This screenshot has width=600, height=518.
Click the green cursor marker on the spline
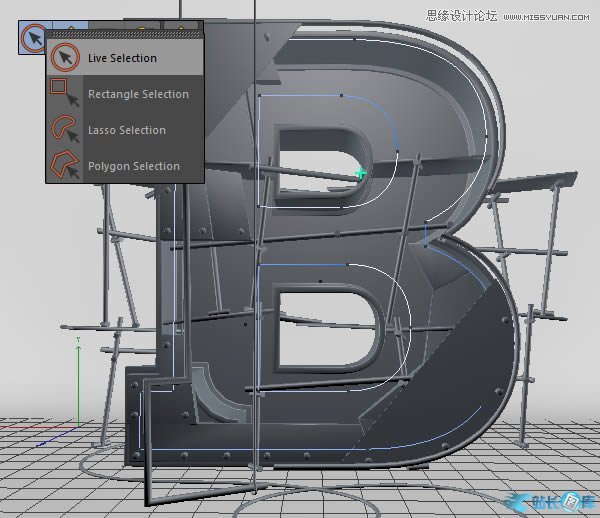tap(362, 173)
